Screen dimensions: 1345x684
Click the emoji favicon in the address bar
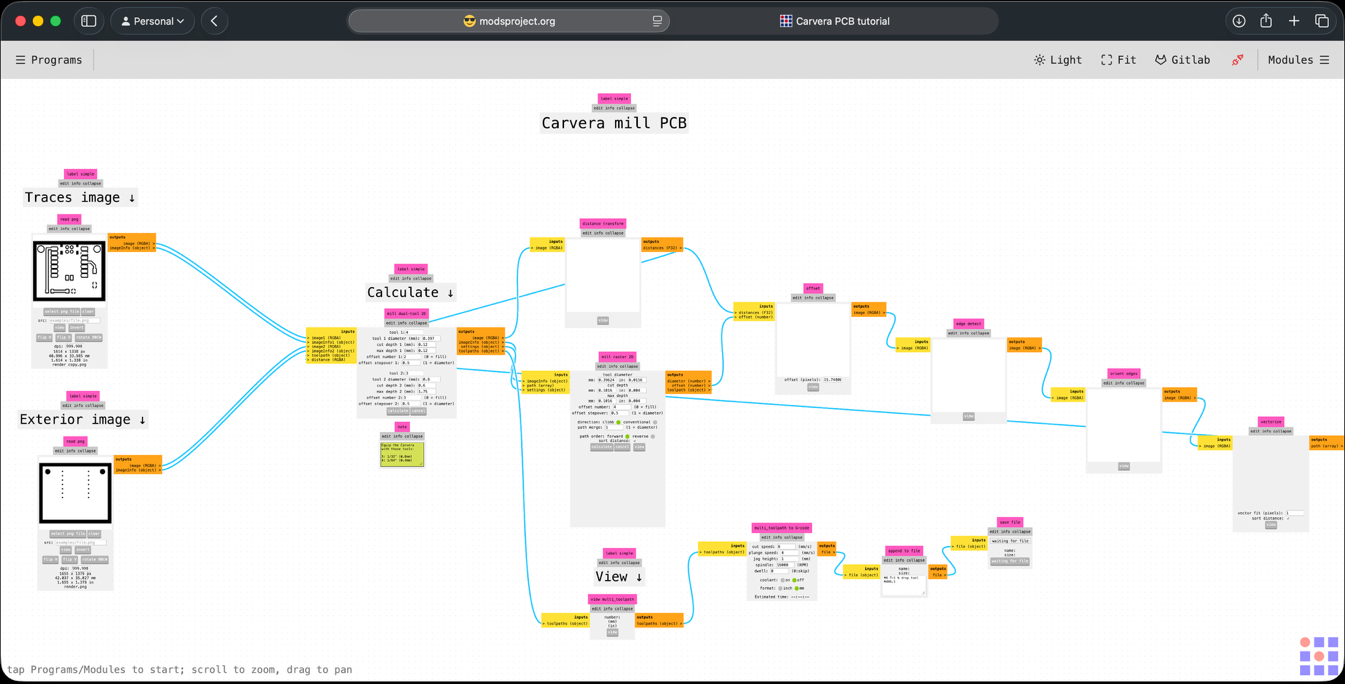(469, 21)
